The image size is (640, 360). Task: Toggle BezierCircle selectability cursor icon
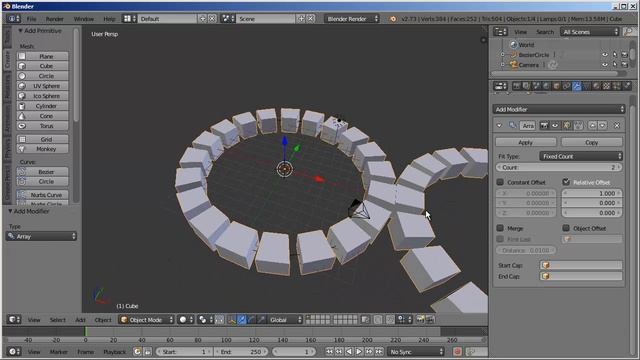(x=615, y=55)
